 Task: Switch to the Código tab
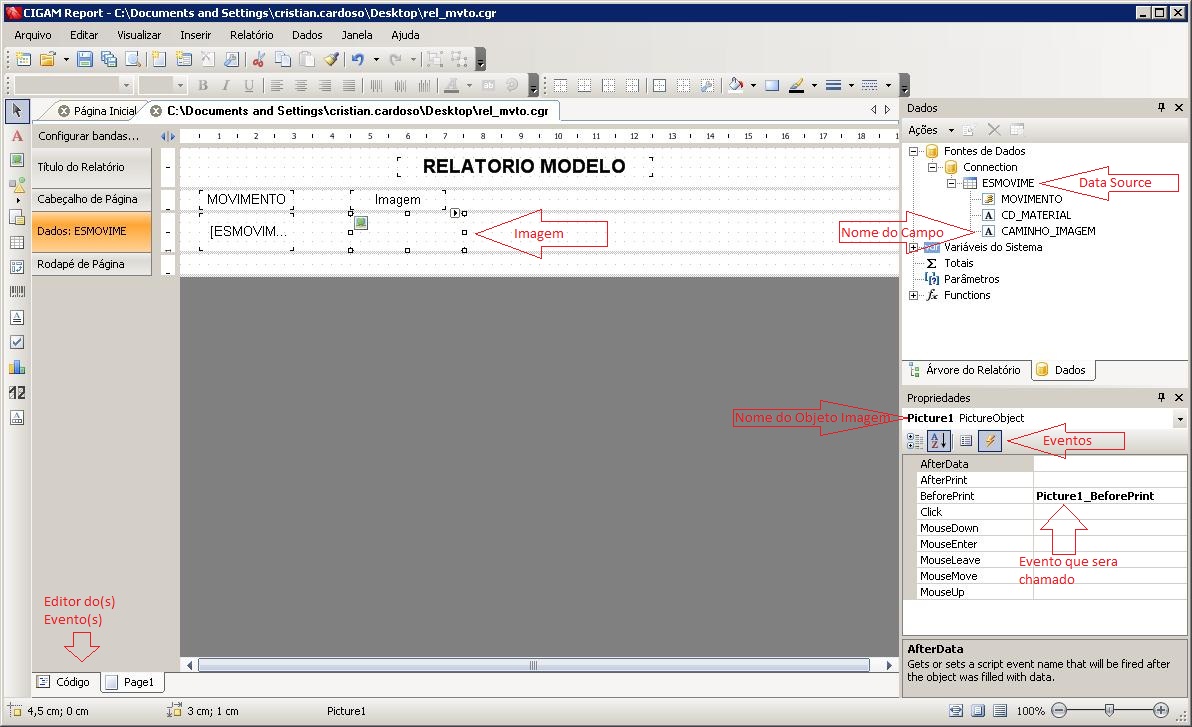[x=64, y=682]
